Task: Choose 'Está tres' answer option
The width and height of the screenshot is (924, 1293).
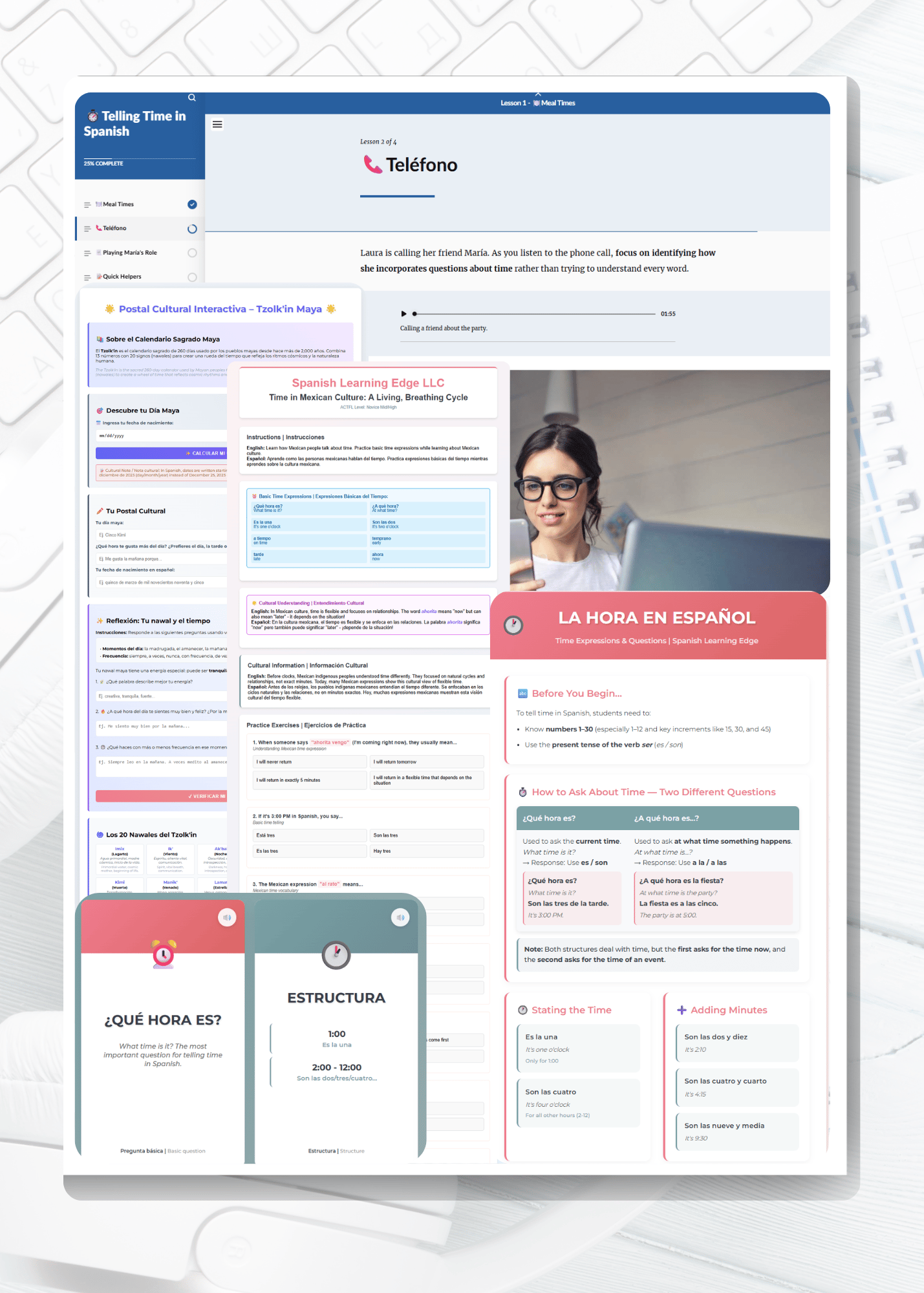Action: point(310,835)
